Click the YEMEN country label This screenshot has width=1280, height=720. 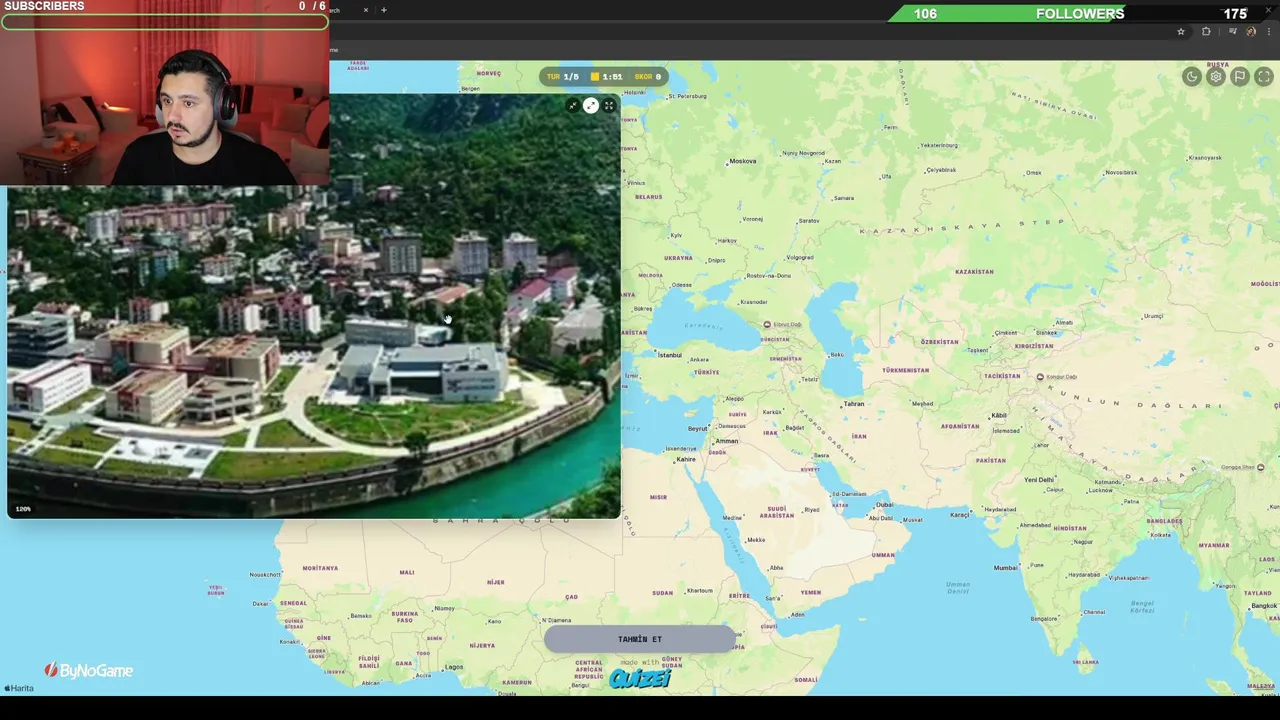810,592
